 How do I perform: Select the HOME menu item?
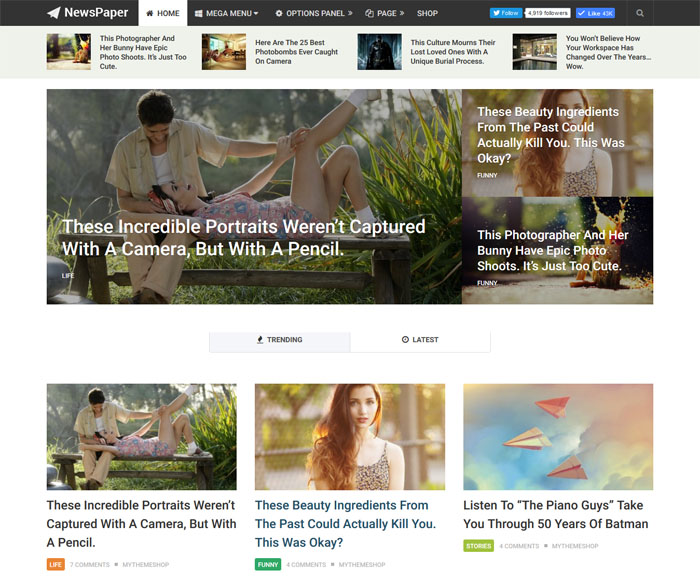point(163,13)
